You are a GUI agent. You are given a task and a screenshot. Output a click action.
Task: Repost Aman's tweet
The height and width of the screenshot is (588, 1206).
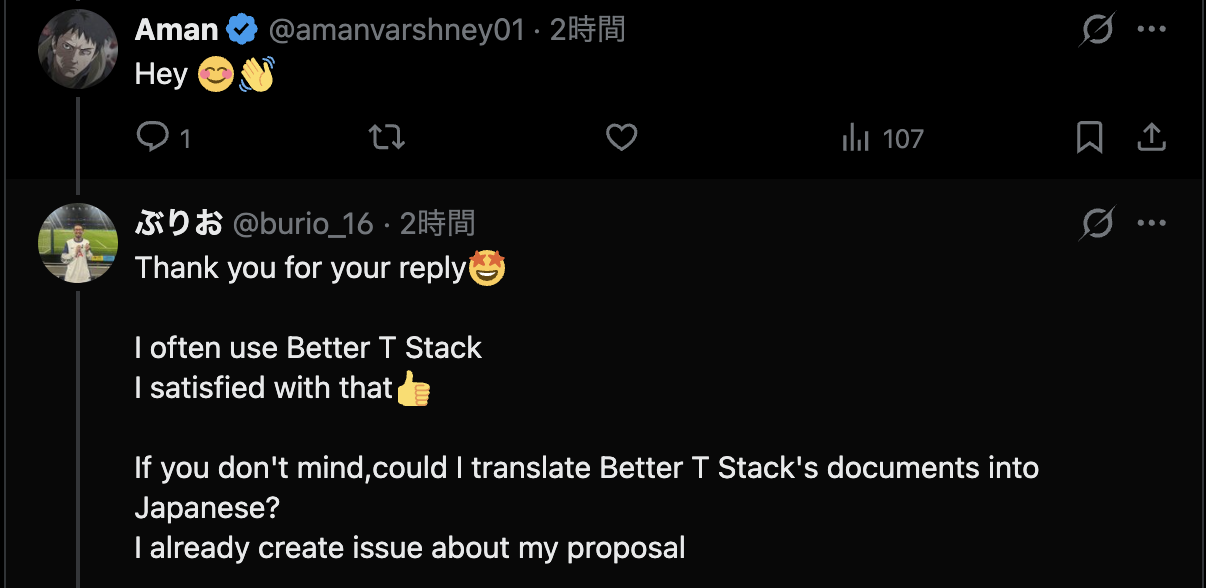387,137
